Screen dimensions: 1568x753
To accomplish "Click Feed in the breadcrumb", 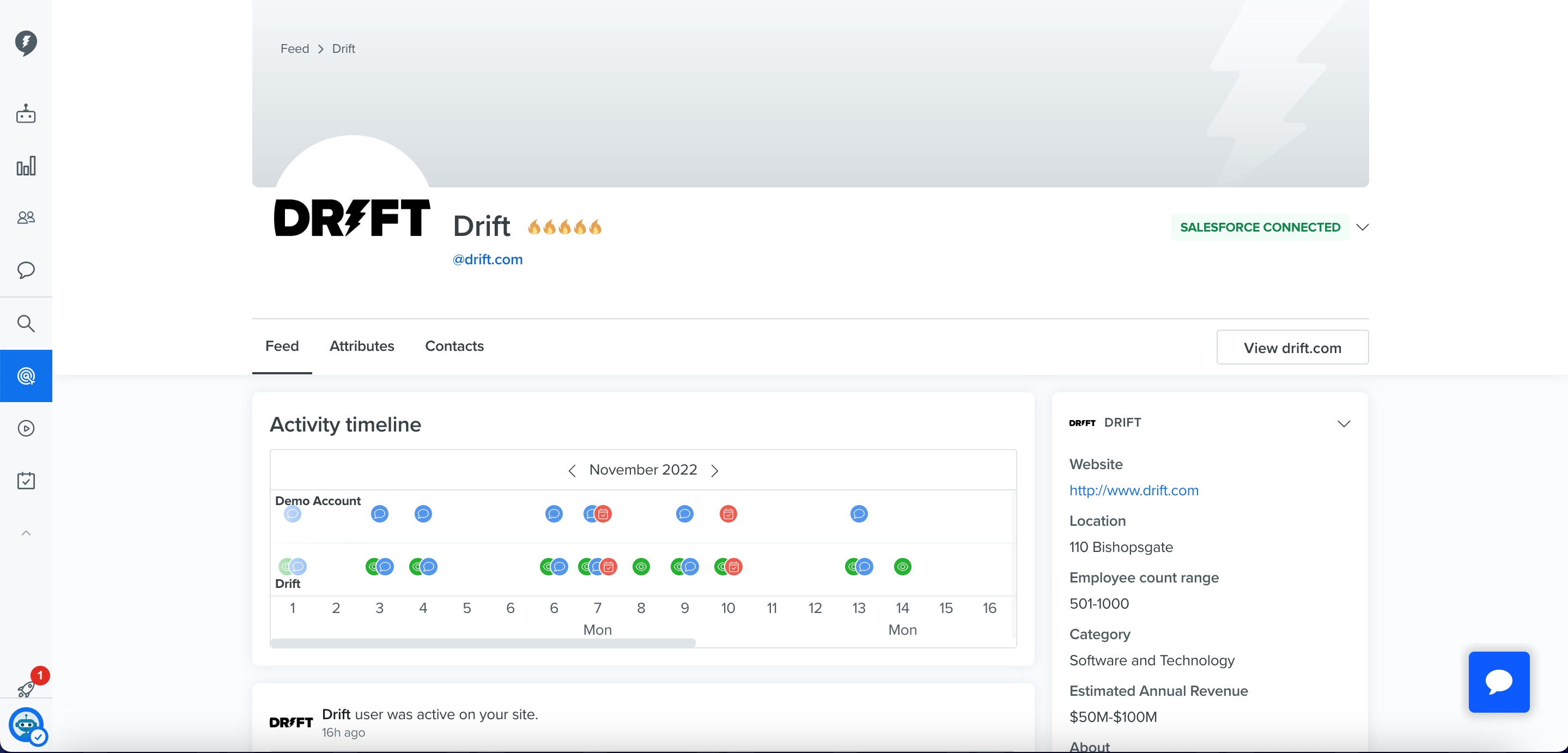I will click(x=295, y=48).
